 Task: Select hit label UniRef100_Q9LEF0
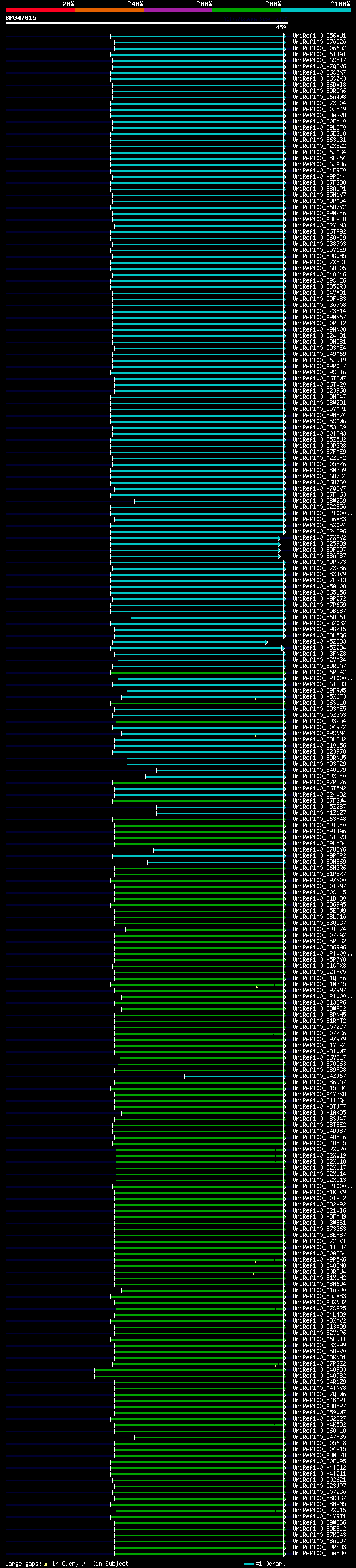point(319,128)
